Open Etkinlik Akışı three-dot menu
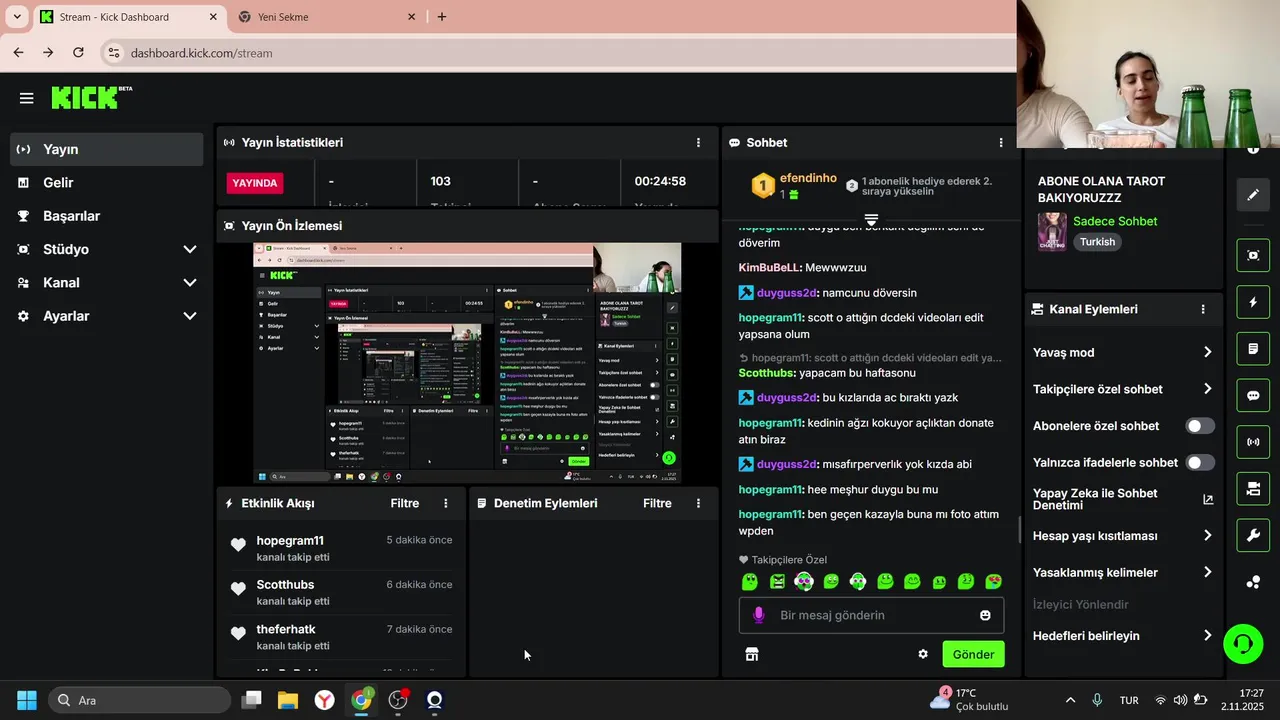 [446, 504]
